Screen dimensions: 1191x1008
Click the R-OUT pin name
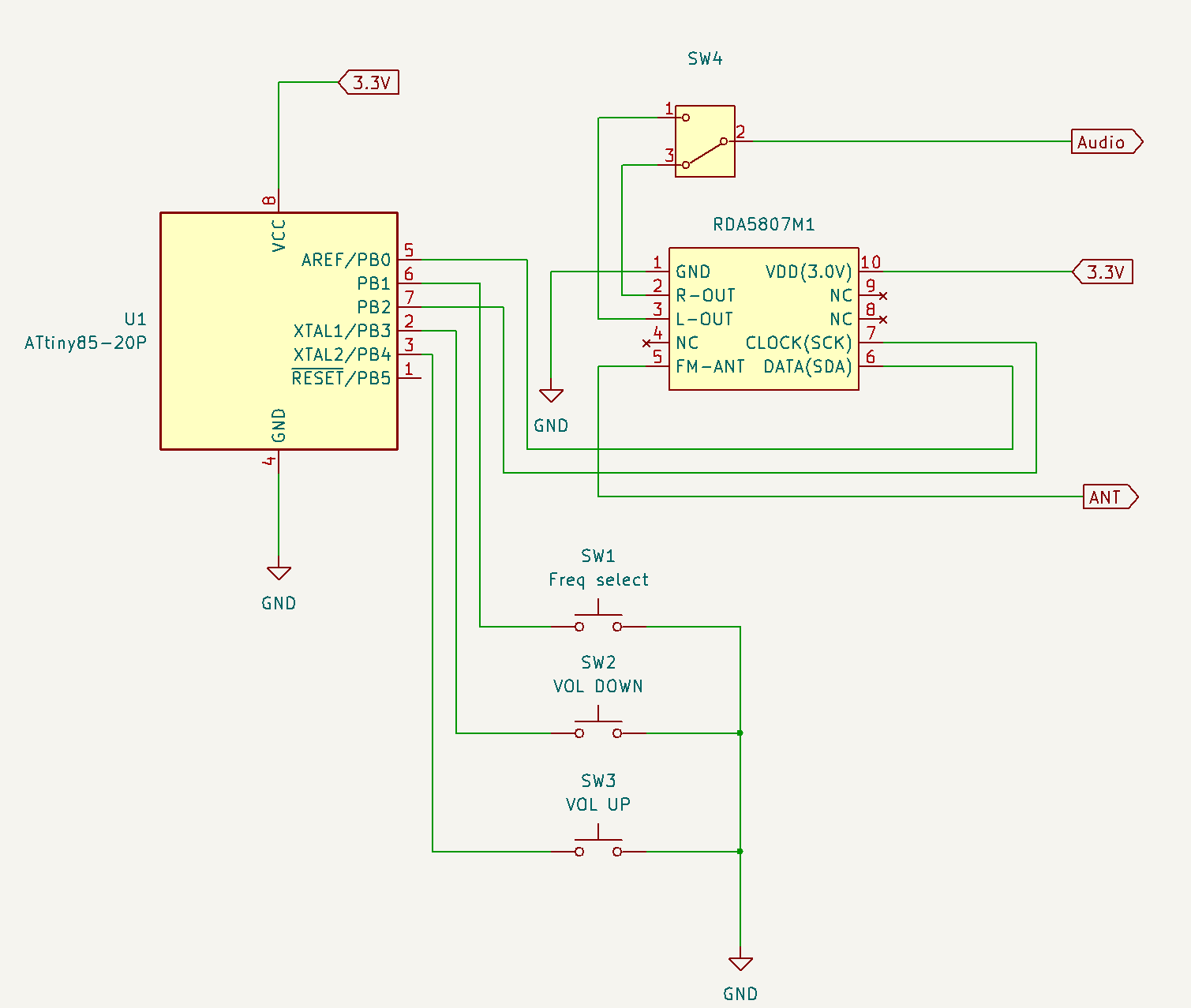pos(706,295)
